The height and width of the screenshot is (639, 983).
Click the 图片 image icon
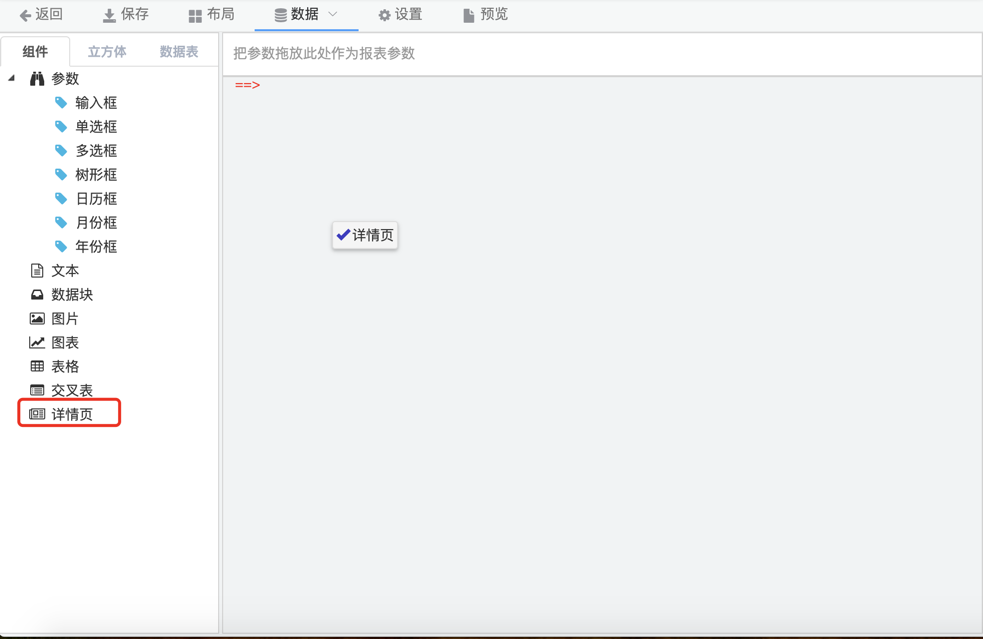37,319
